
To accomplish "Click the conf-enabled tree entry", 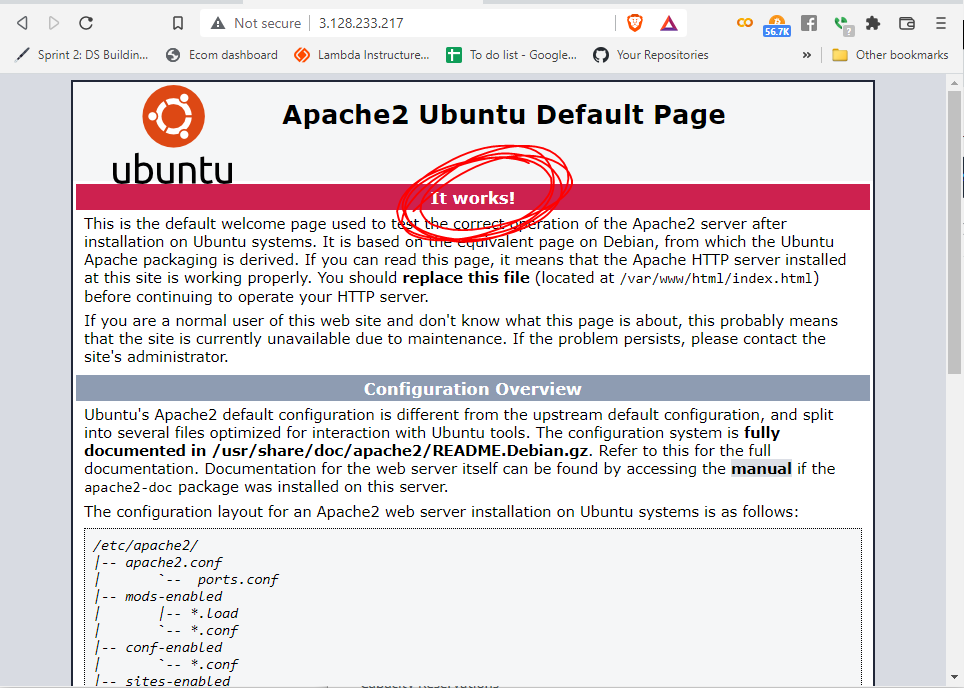I will click(x=173, y=647).
